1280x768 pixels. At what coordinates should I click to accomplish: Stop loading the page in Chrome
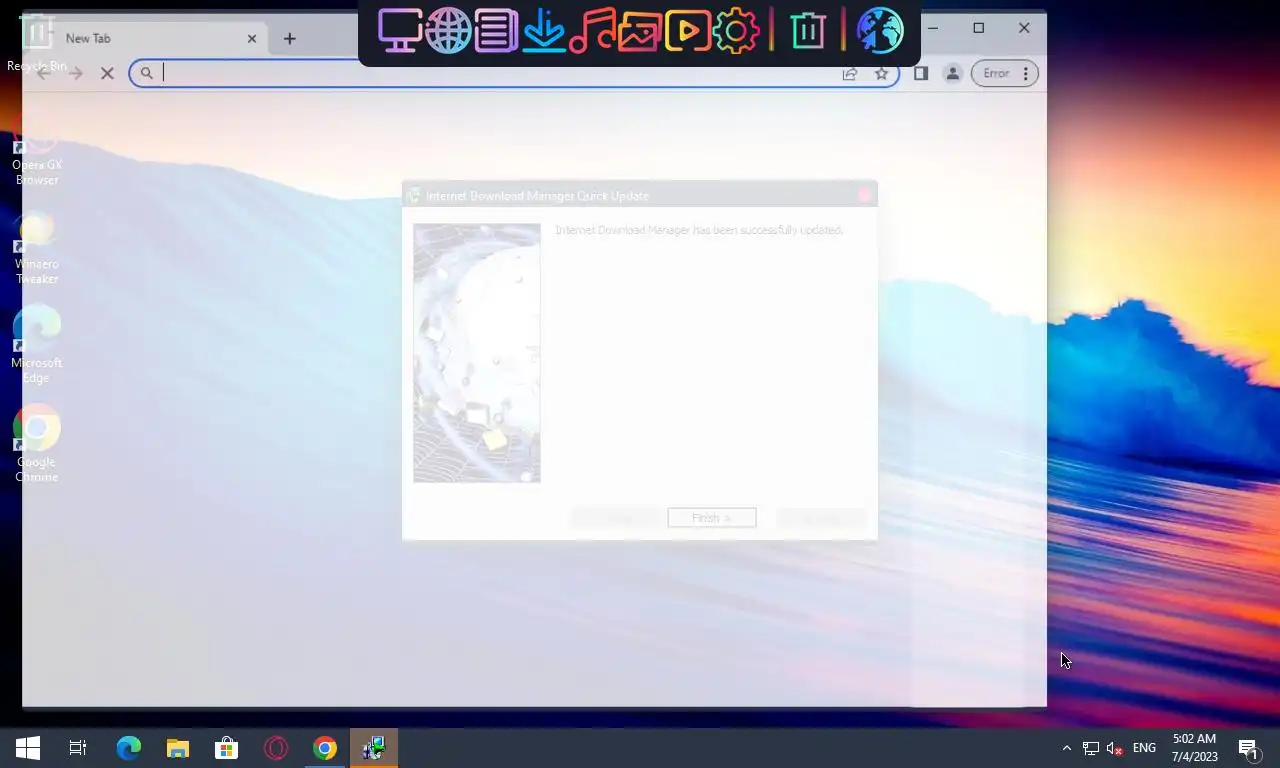pyautogui.click(x=107, y=73)
